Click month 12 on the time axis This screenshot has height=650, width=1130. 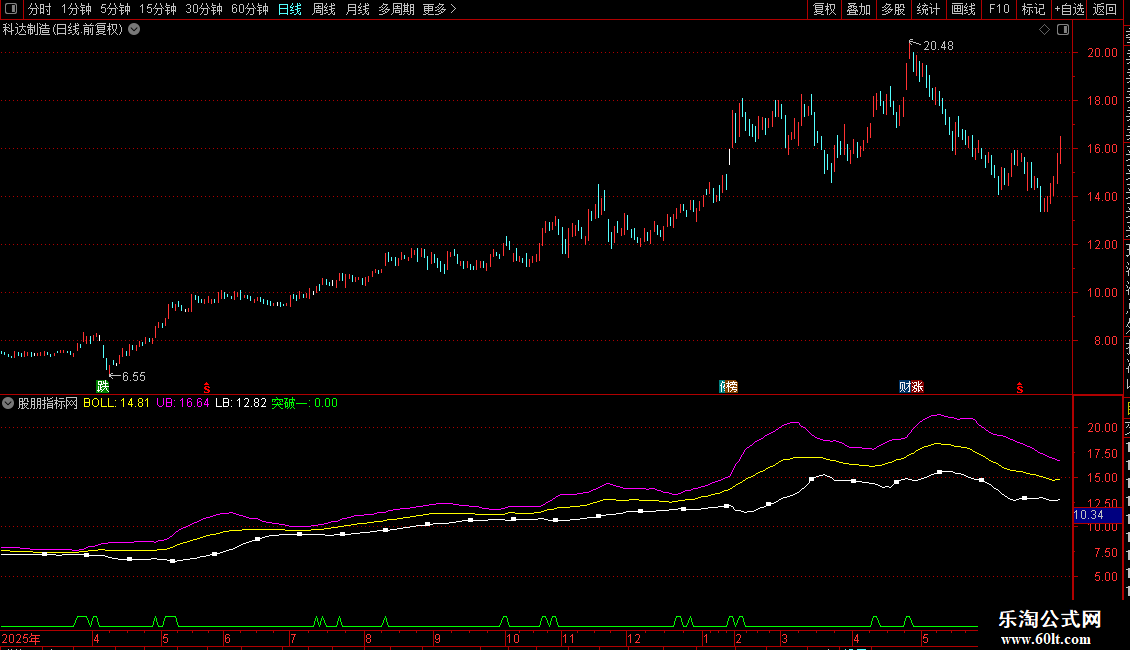[x=633, y=638]
